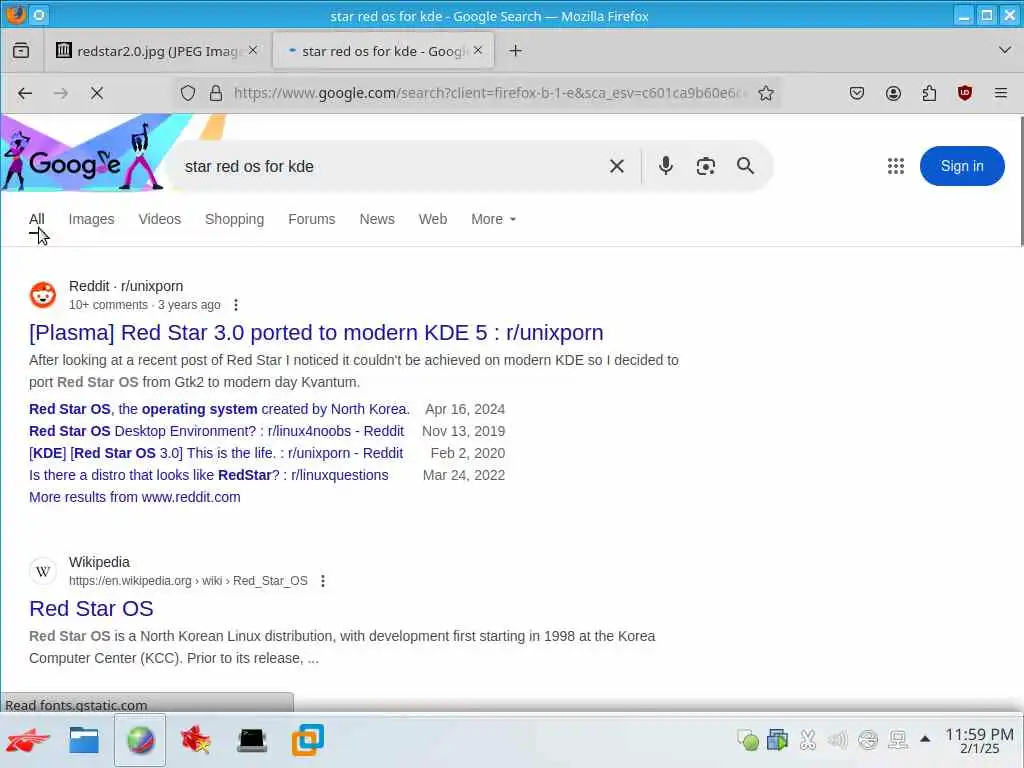This screenshot has width=1024, height=768.
Task: Close the star red os Google tab
Action: point(478,50)
